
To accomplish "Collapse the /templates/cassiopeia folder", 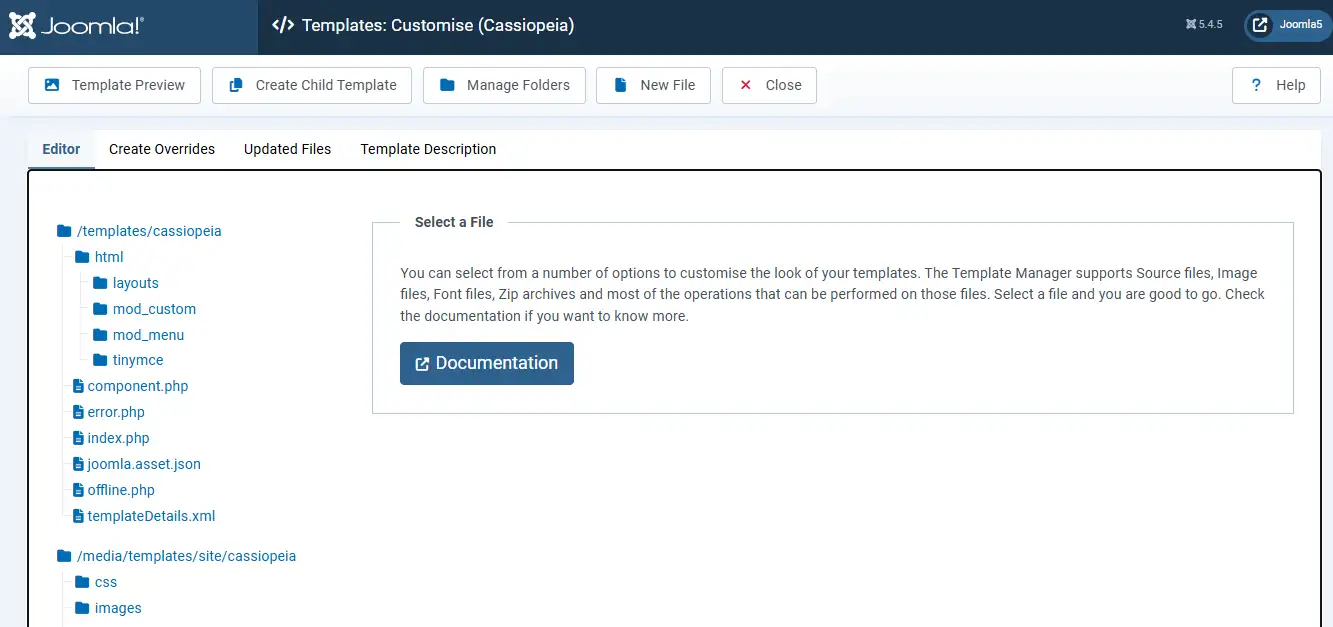I will [149, 231].
